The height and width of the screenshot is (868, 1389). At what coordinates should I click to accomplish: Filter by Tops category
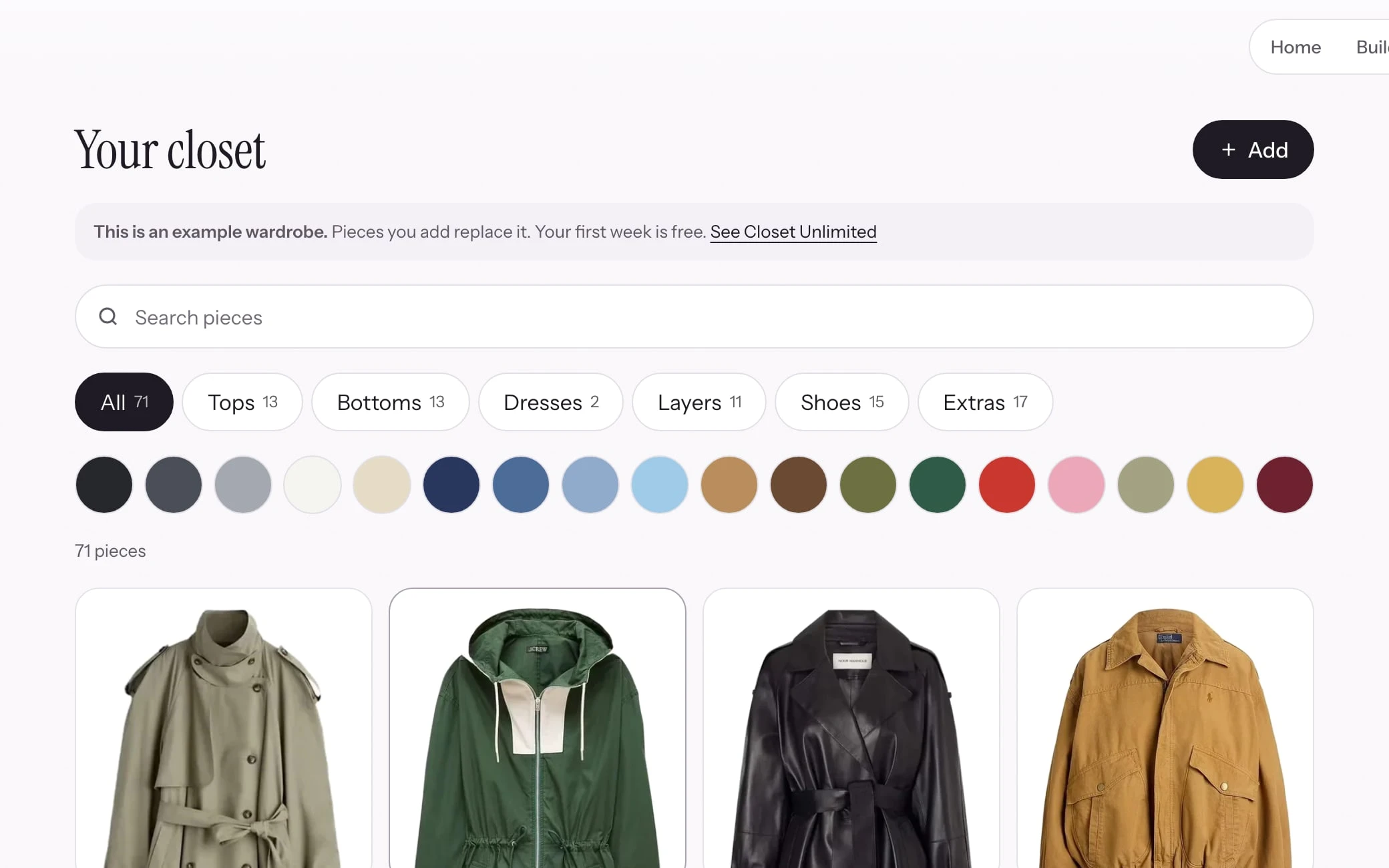(242, 402)
